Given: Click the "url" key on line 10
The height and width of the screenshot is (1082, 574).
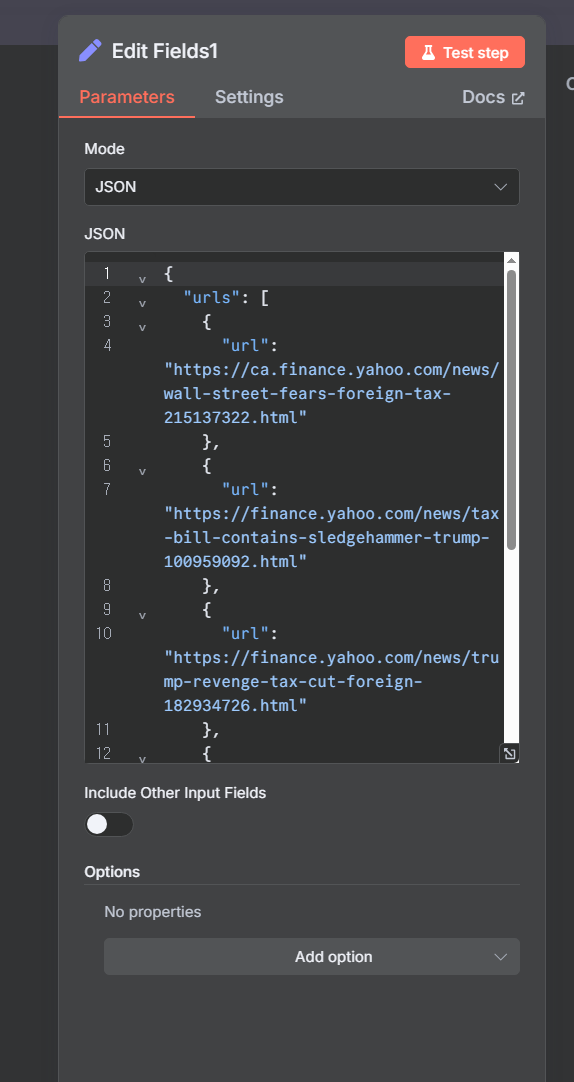Looking at the screenshot, I should (244, 633).
